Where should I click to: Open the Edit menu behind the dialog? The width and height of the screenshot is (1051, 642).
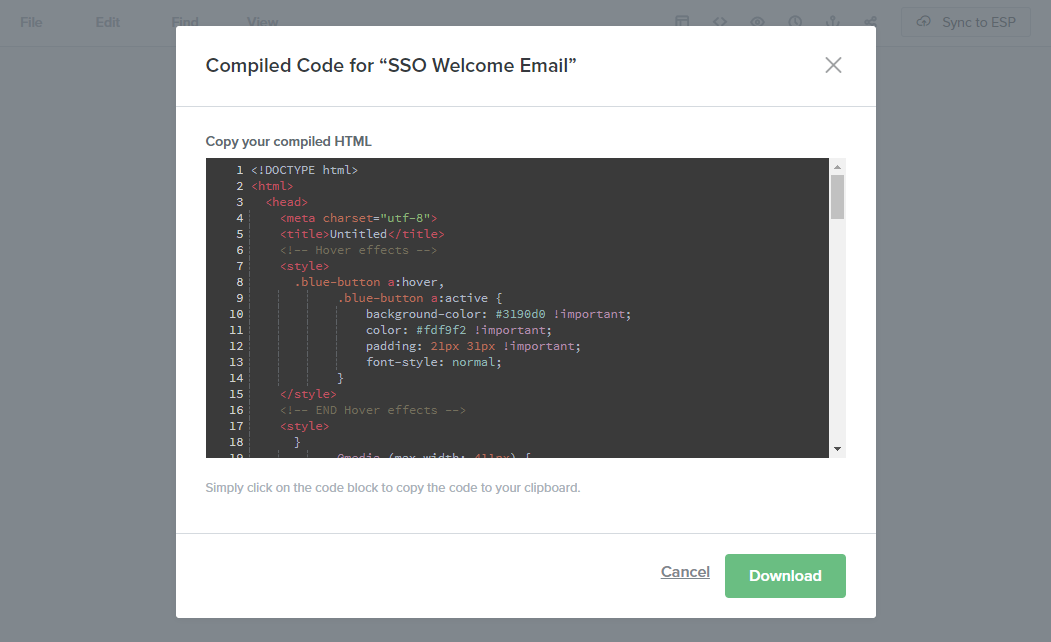click(107, 22)
